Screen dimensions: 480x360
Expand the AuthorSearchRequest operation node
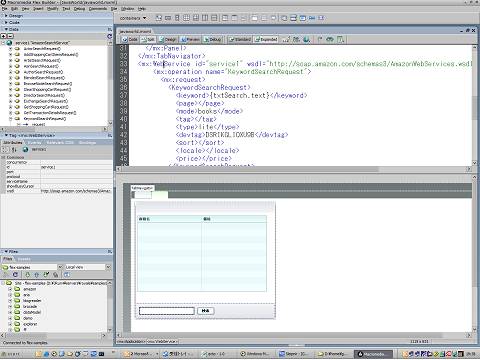point(10,72)
